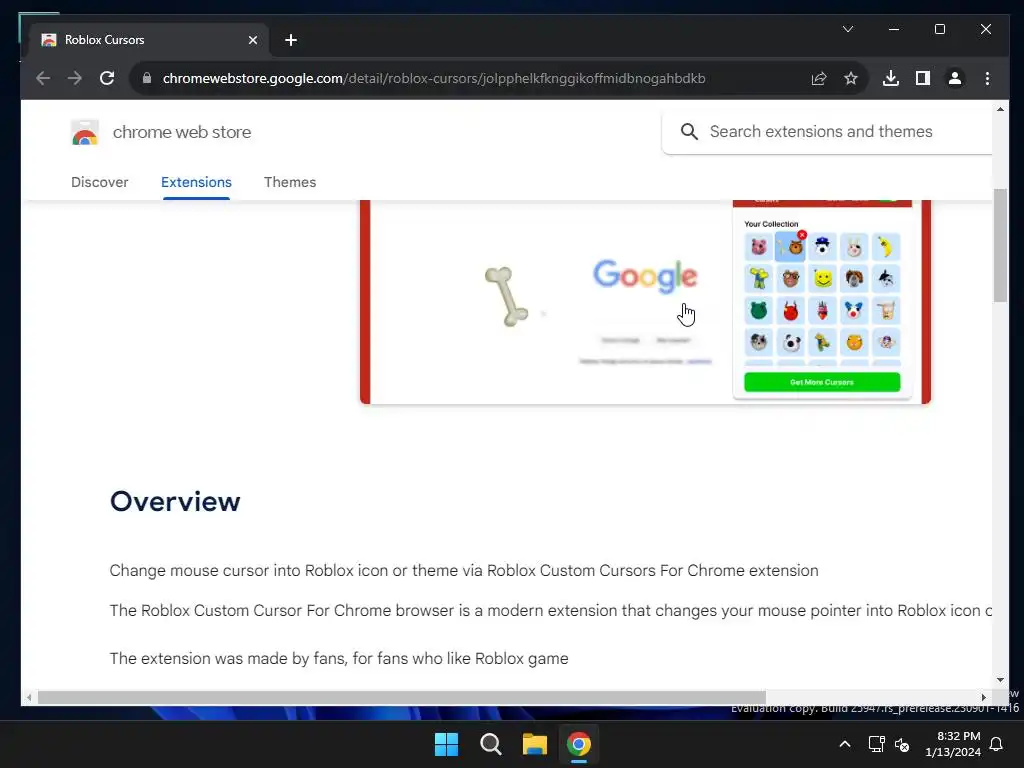This screenshot has height=768, width=1024.
Task: Click the search magnifier icon in store
Action: click(689, 132)
